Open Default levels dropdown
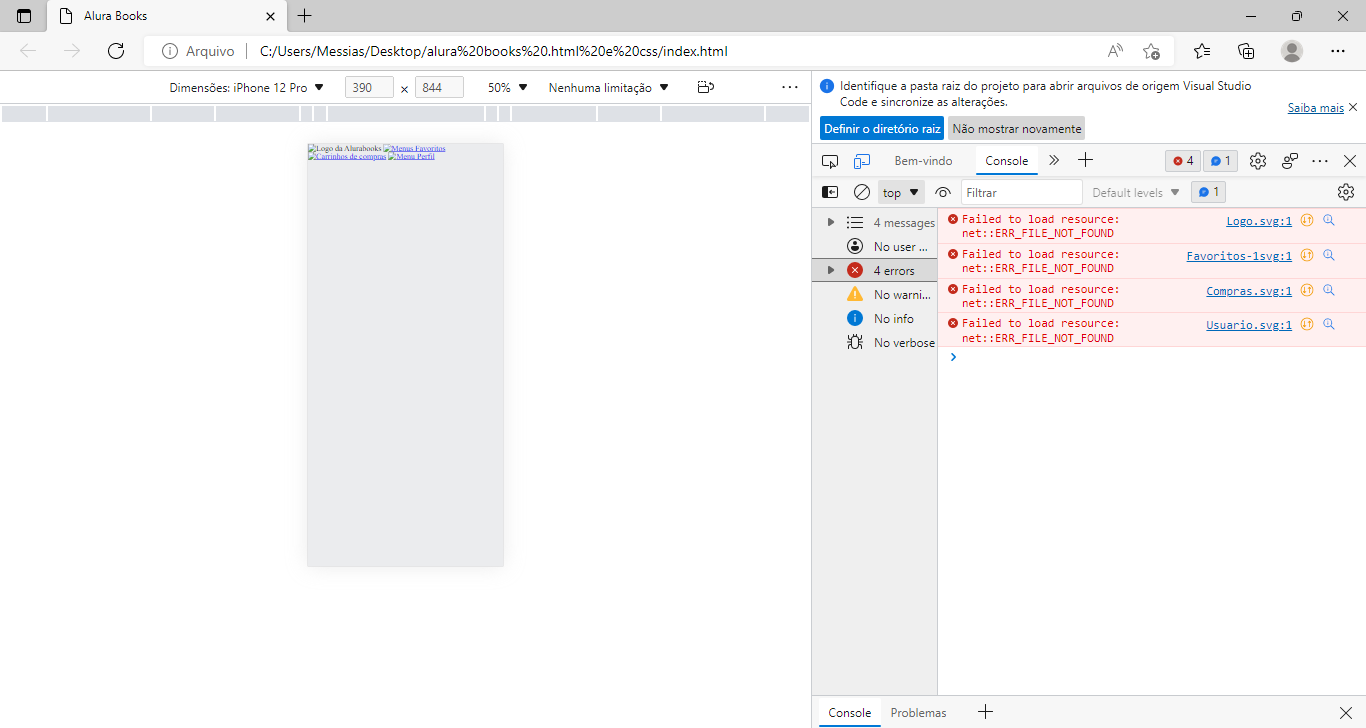This screenshot has height=728, width=1366. tap(1135, 192)
